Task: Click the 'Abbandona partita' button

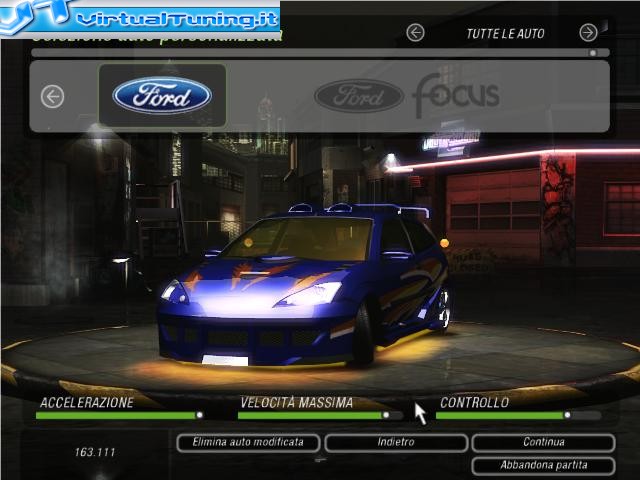Action: tap(543, 465)
